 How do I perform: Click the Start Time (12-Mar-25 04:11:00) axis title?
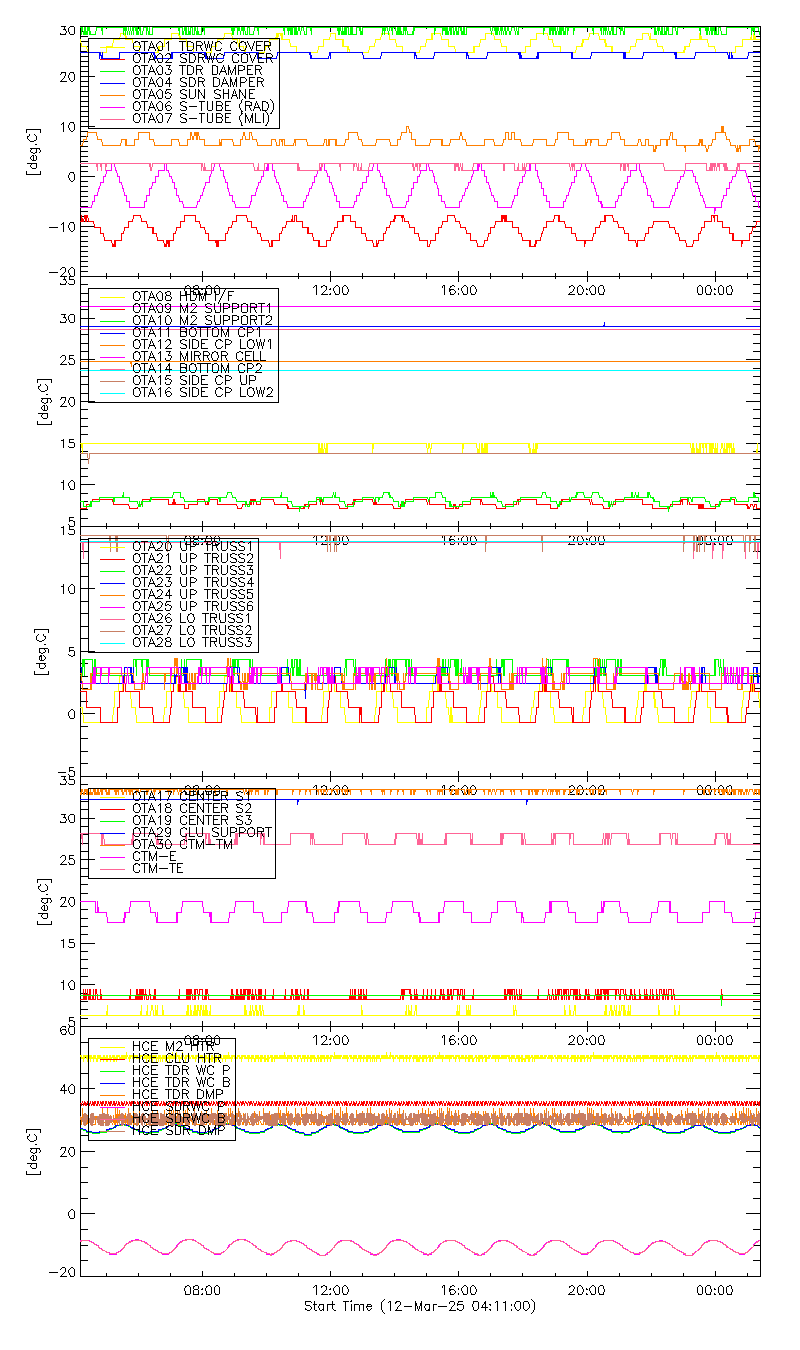[x=420, y=1307]
